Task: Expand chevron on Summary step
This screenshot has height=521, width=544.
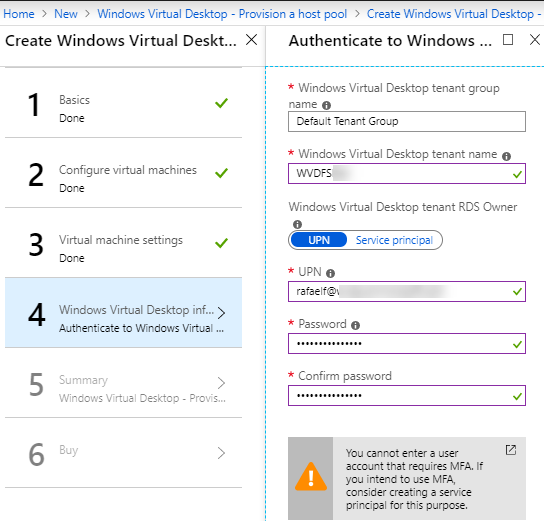Action: (x=221, y=383)
